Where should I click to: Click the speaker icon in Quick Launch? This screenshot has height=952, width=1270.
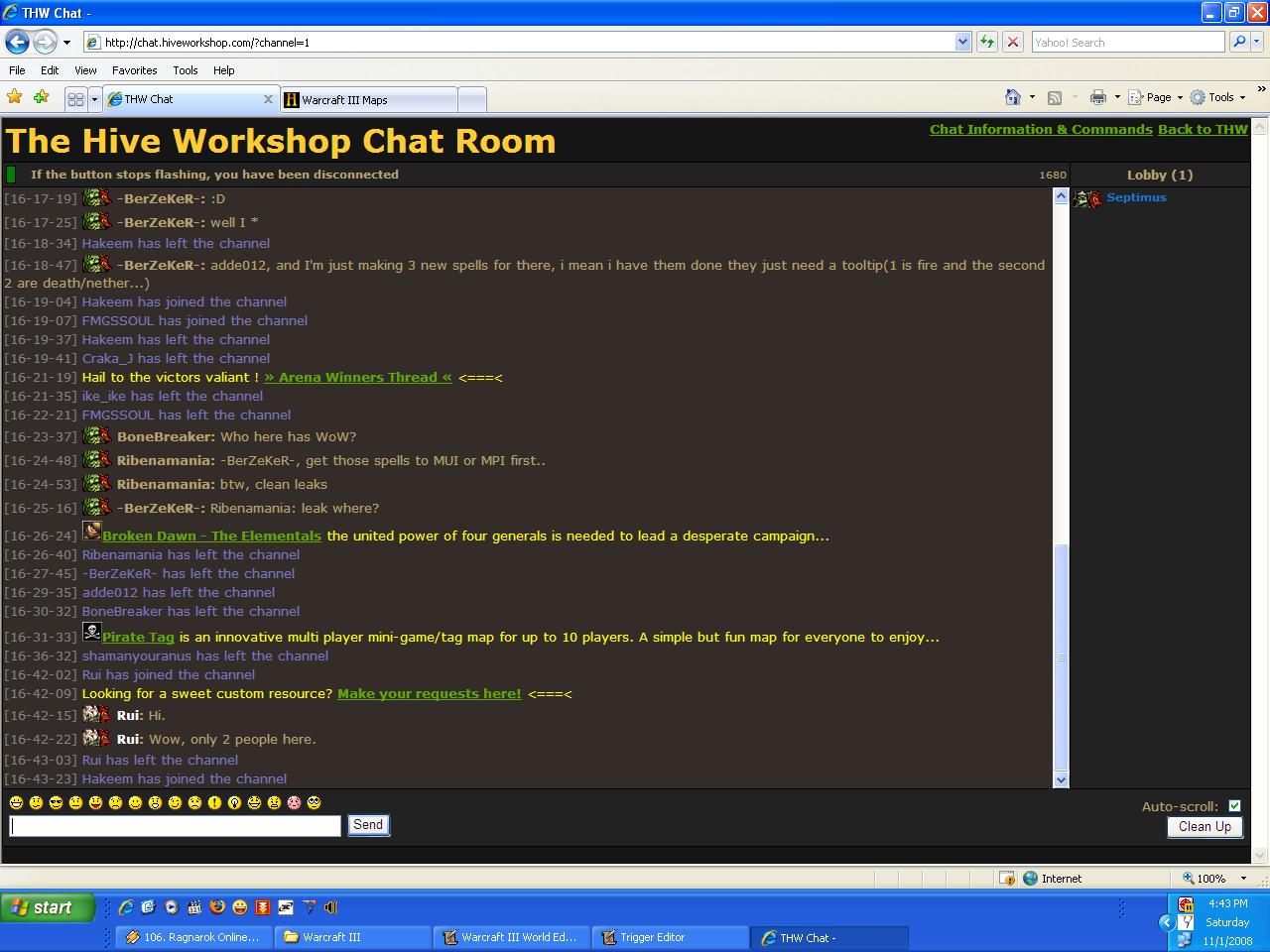[x=331, y=906]
